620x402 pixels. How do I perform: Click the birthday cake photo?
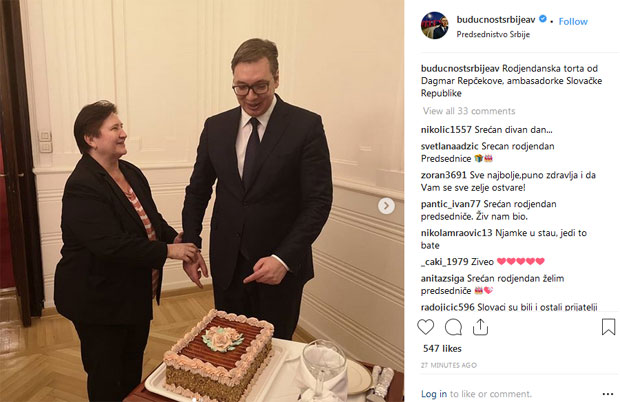click(x=202, y=201)
